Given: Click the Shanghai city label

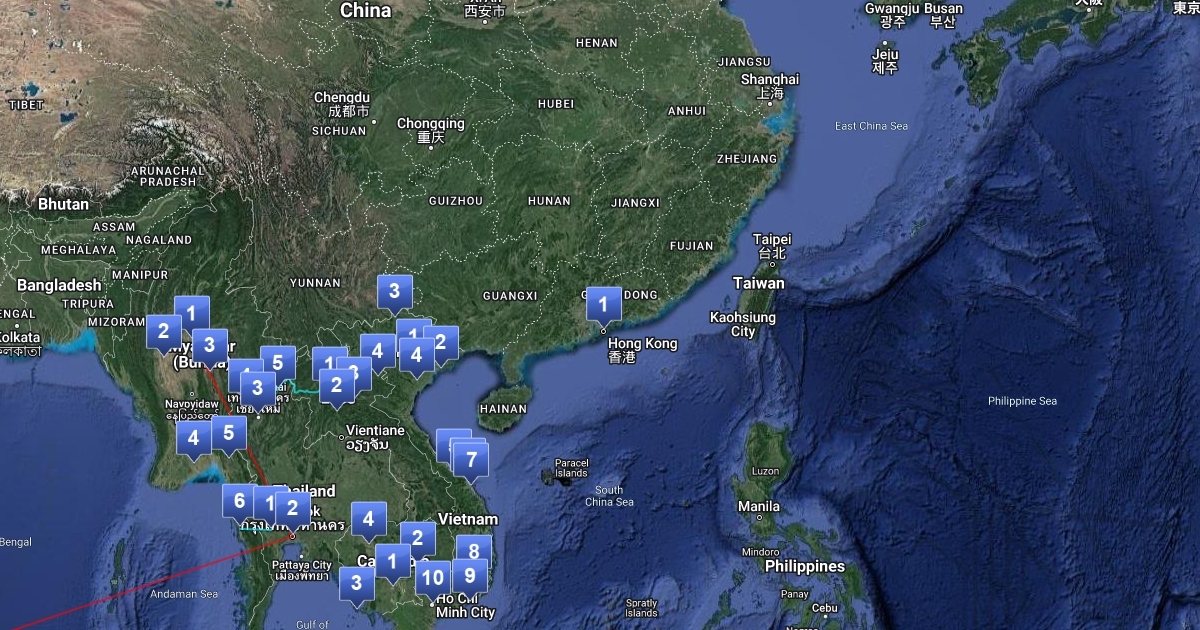Looking at the screenshot, I should click(x=770, y=79).
